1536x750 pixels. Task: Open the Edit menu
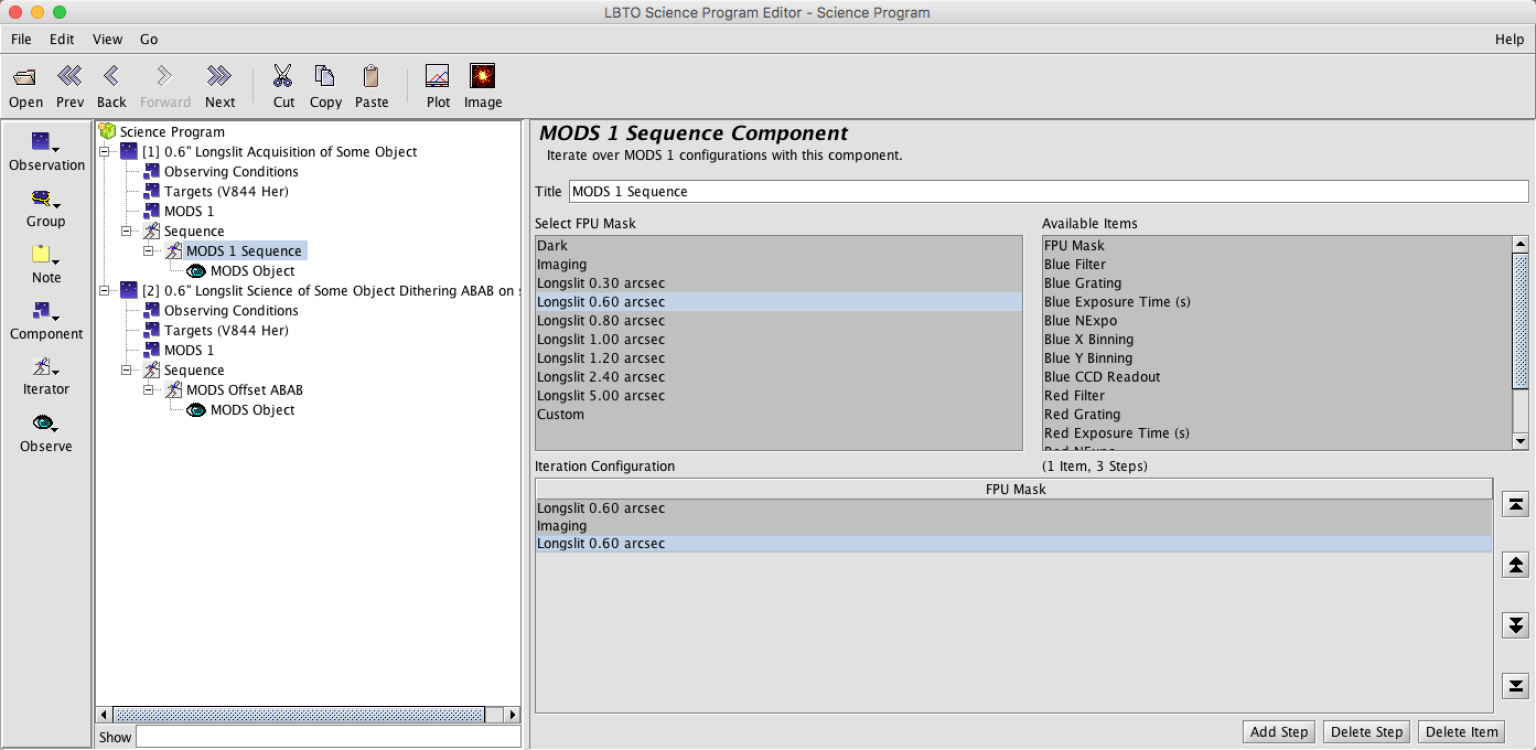click(x=62, y=39)
